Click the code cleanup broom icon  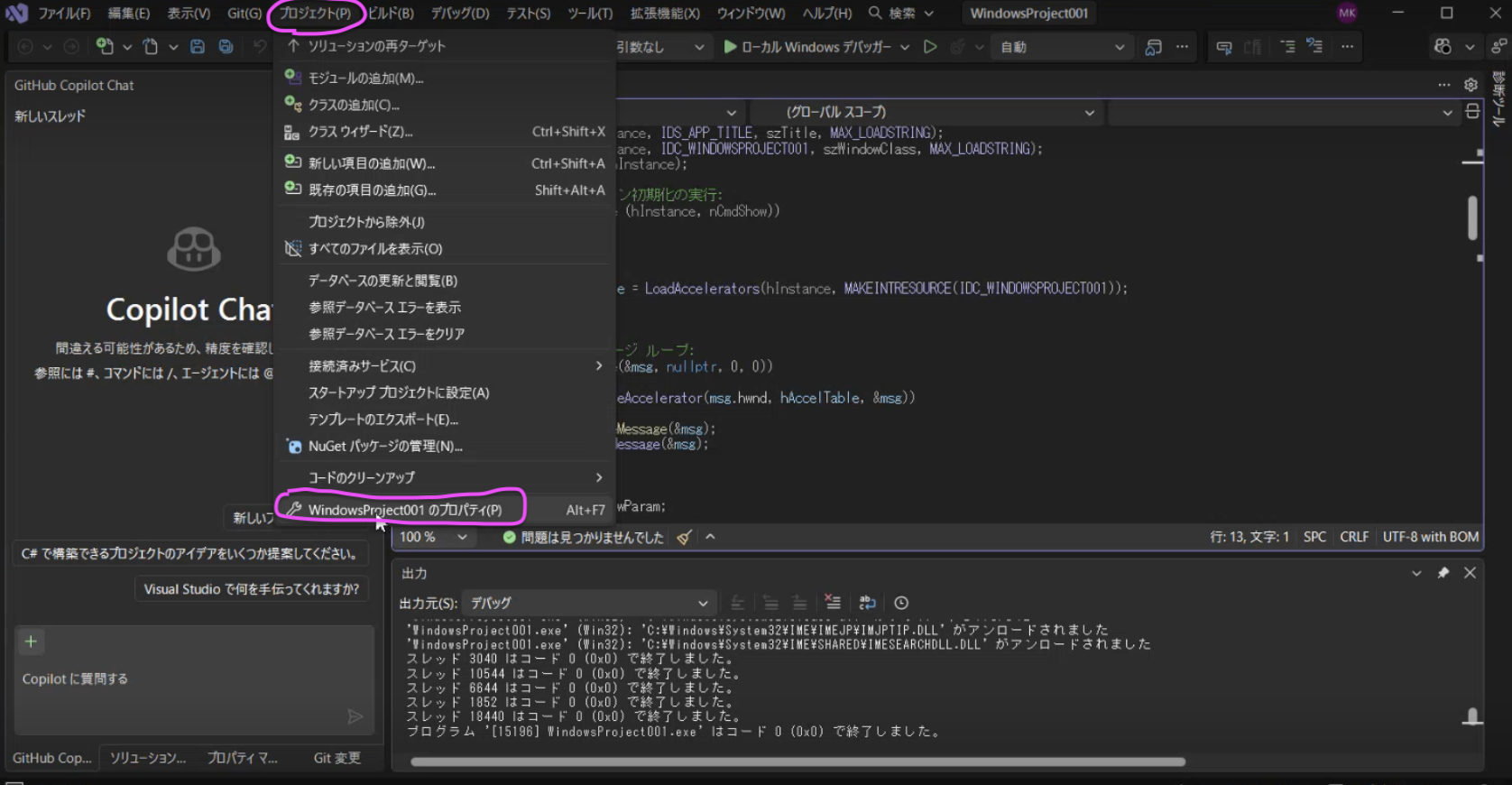click(684, 537)
